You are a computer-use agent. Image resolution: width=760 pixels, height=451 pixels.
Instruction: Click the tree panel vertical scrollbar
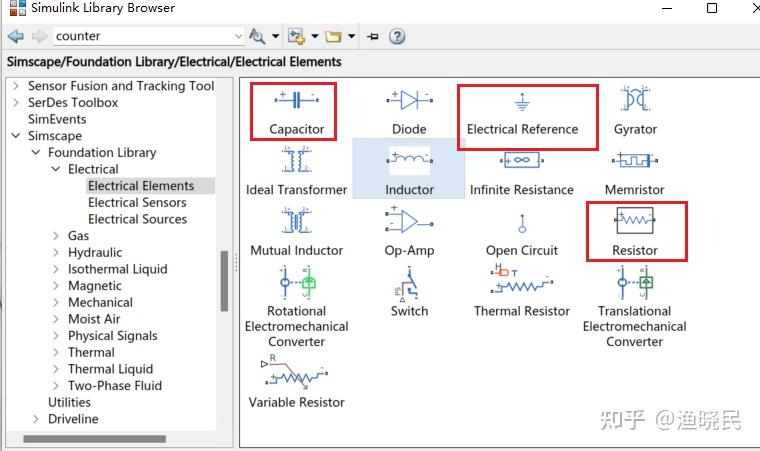(224, 281)
